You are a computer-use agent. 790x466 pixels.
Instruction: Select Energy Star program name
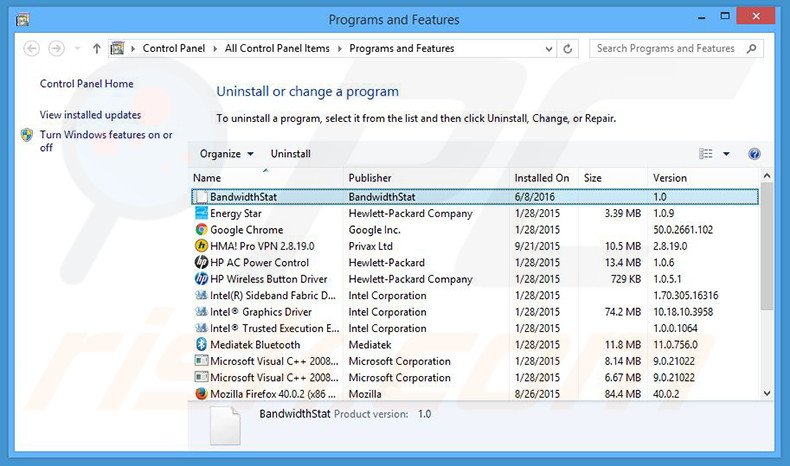pos(236,214)
